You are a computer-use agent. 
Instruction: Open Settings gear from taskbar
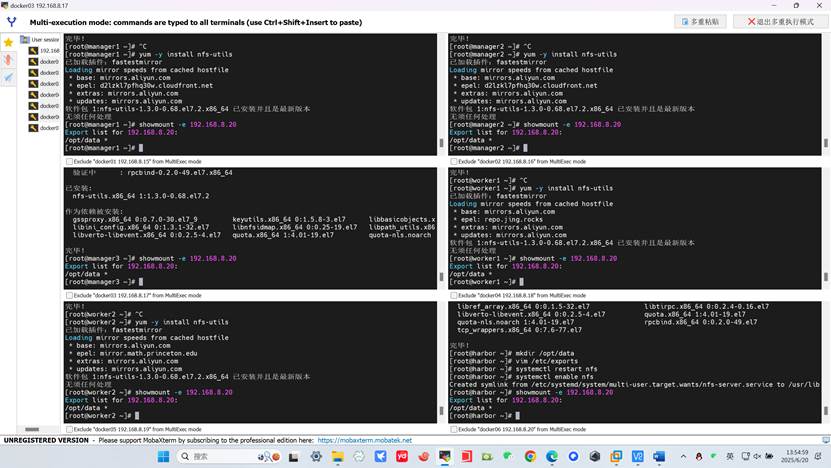(316, 456)
